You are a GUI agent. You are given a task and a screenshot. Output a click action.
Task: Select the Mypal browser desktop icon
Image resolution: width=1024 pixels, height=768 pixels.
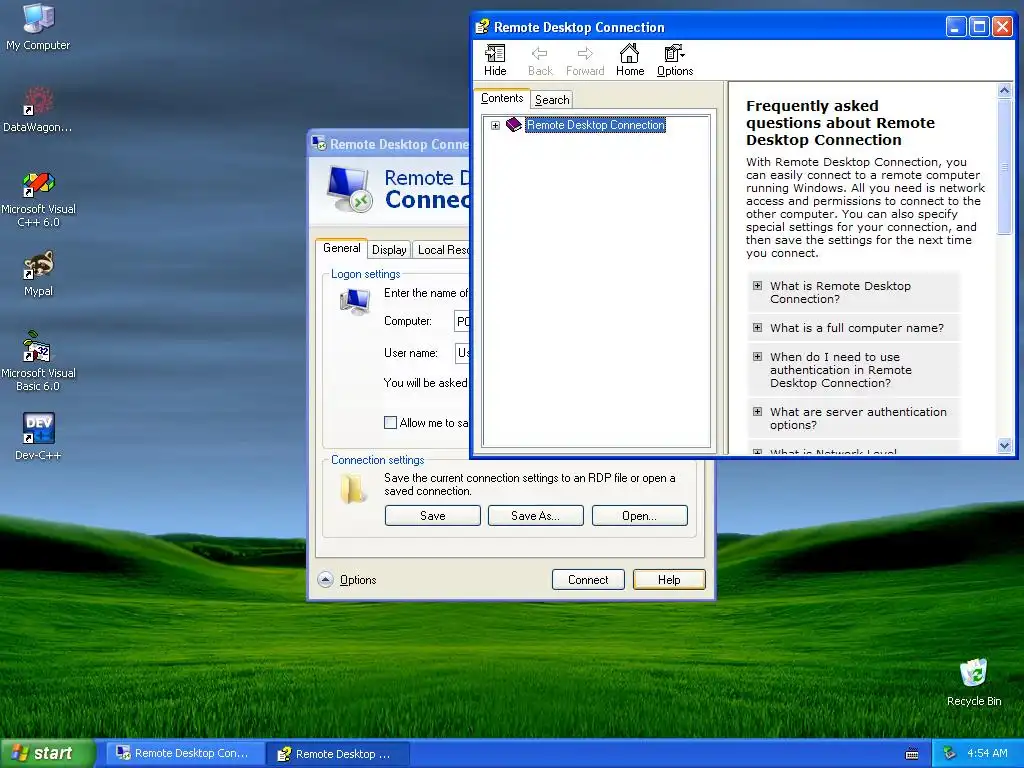click(x=38, y=274)
